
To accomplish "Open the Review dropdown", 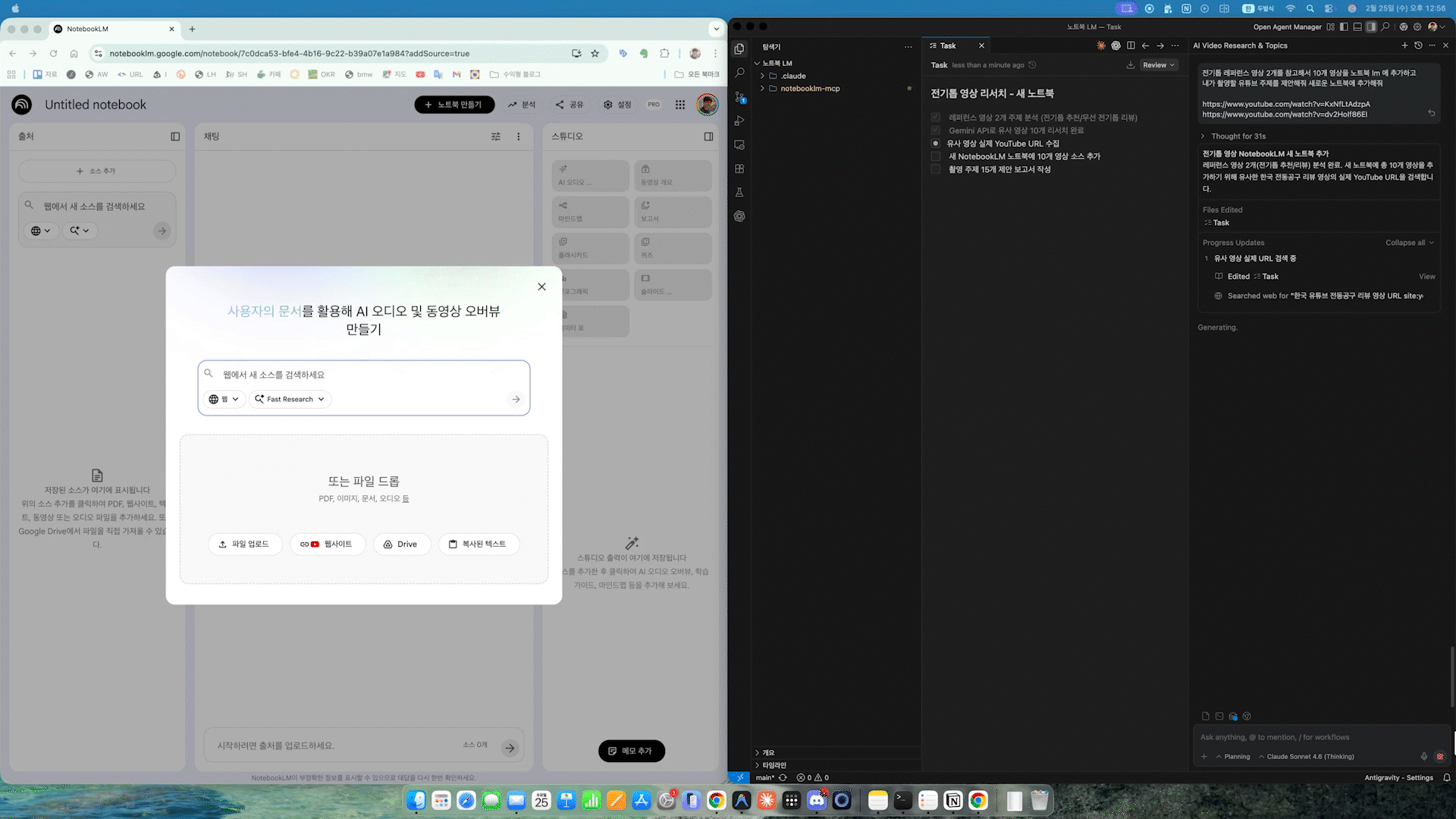I will 1159,65.
